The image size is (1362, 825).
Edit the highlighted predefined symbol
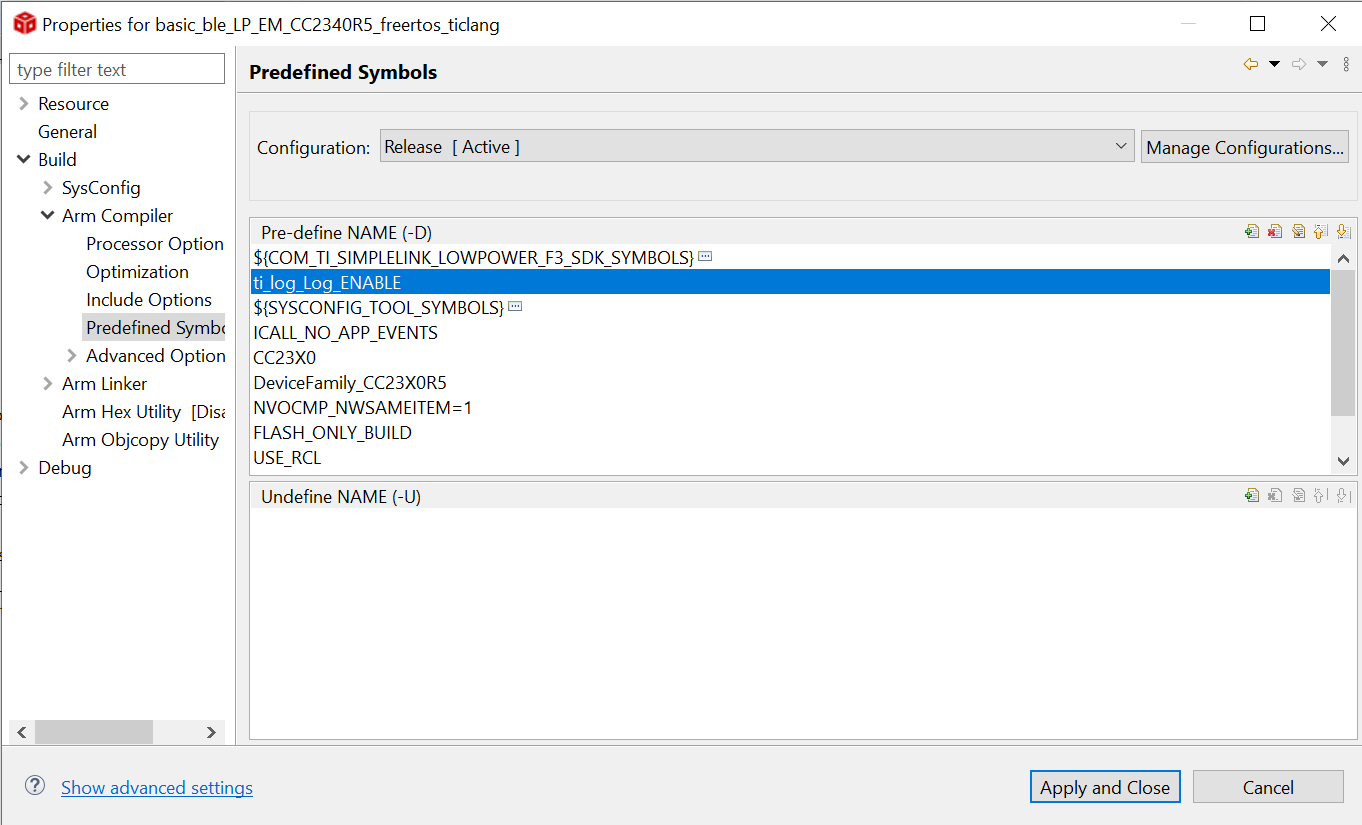(x=1298, y=231)
